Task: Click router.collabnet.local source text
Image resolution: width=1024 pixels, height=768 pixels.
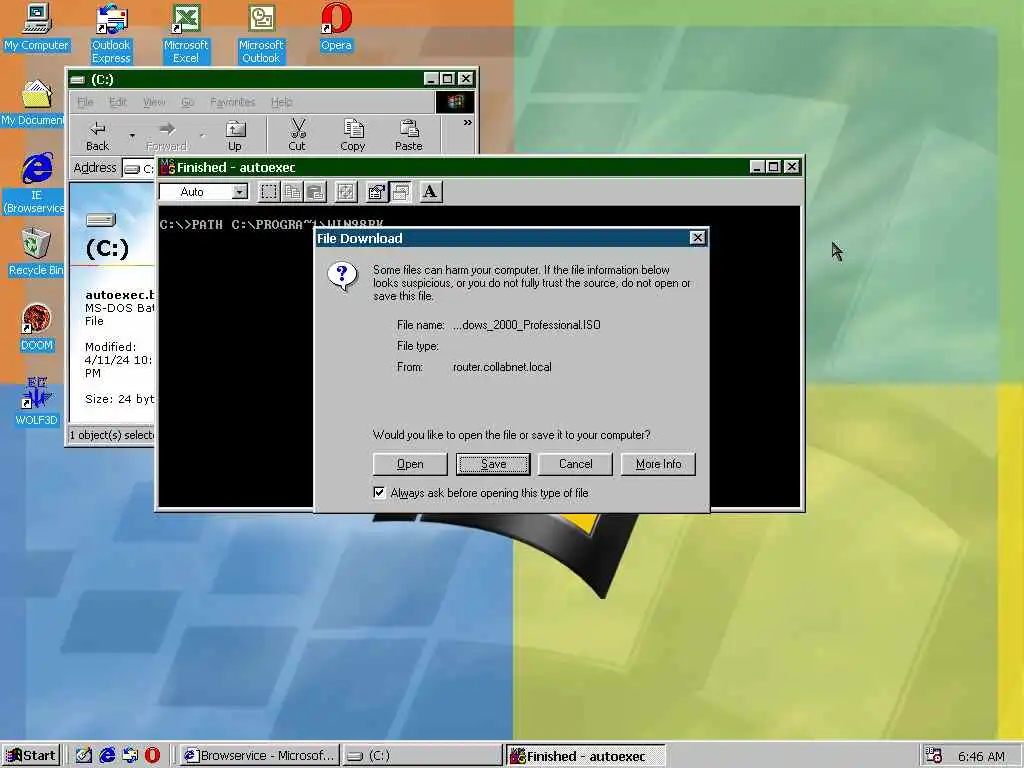Action: click(x=502, y=367)
